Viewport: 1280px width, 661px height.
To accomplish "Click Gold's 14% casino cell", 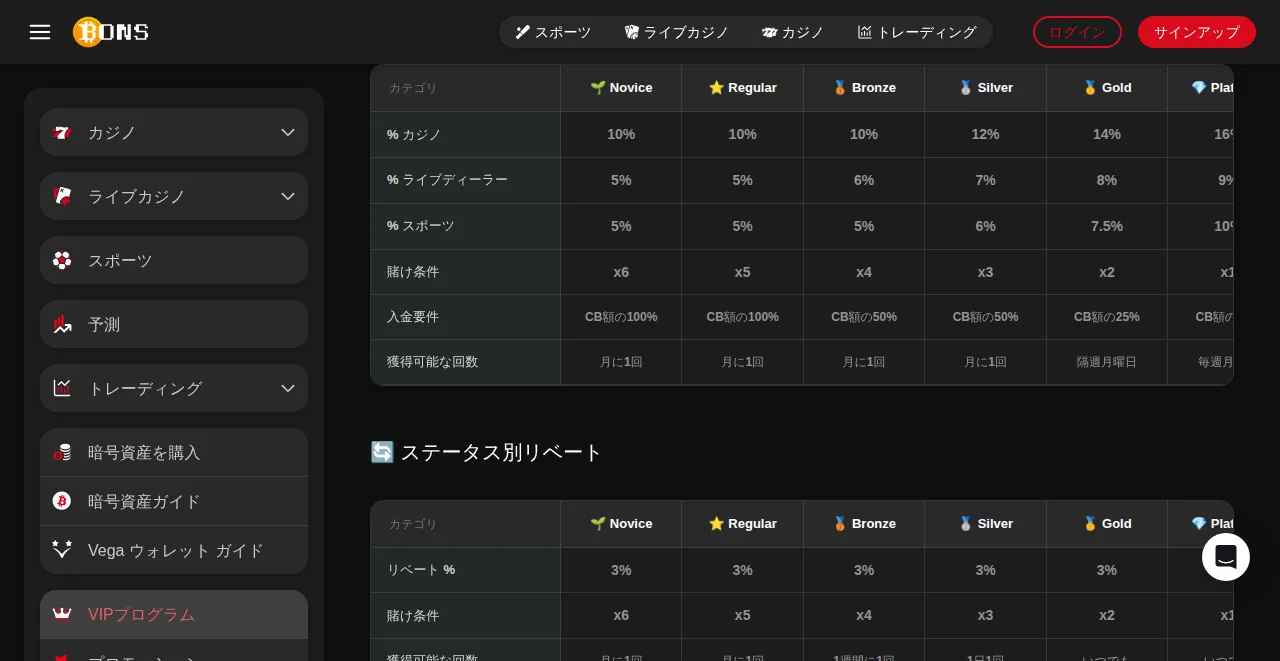I will (x=1107, y=134).
